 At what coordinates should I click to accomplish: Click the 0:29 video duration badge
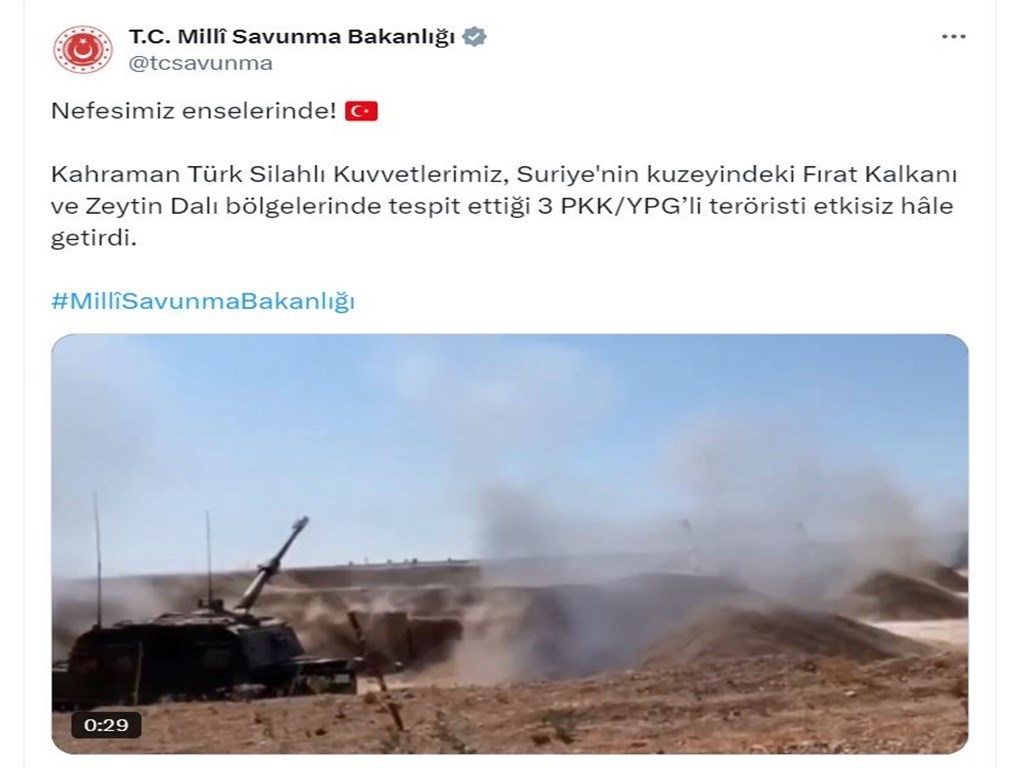(106, 725)
